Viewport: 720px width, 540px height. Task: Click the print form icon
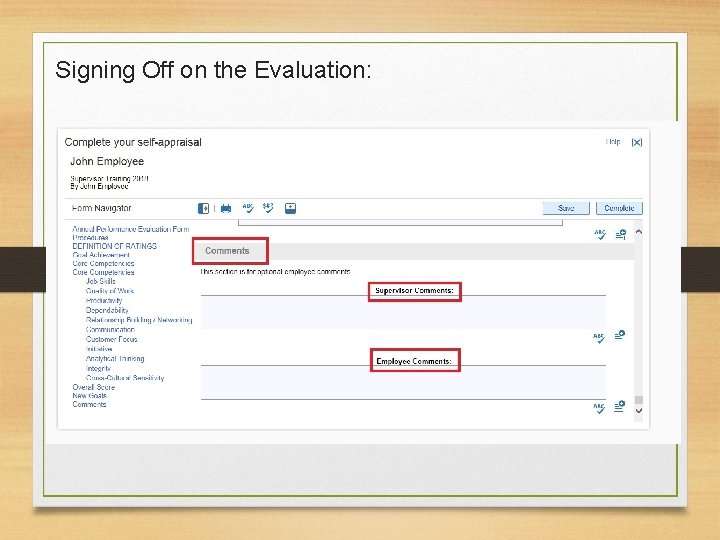click(226, 208)
